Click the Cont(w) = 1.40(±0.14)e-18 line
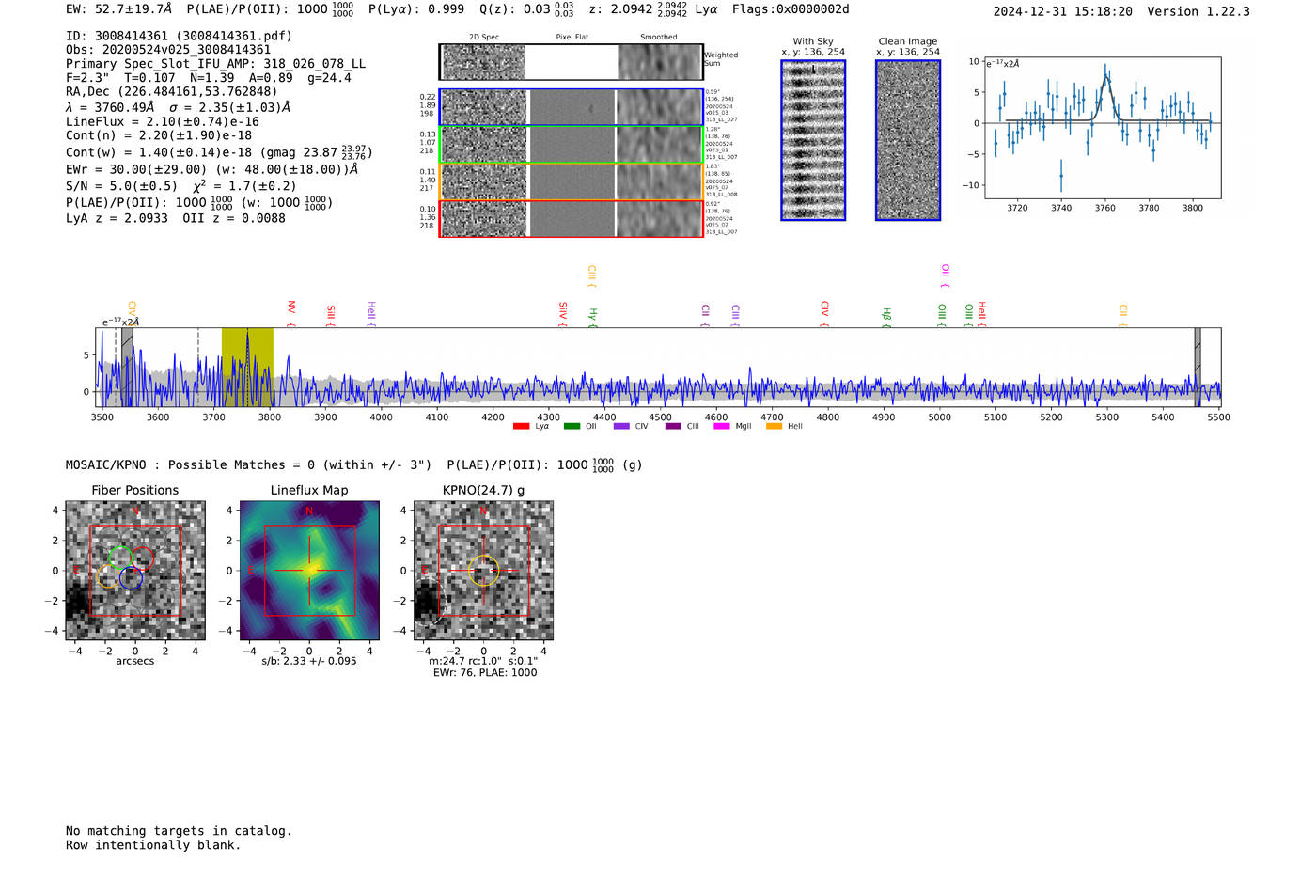The width and height of the screenshot is (1316, 896). (x=219, y=151)
